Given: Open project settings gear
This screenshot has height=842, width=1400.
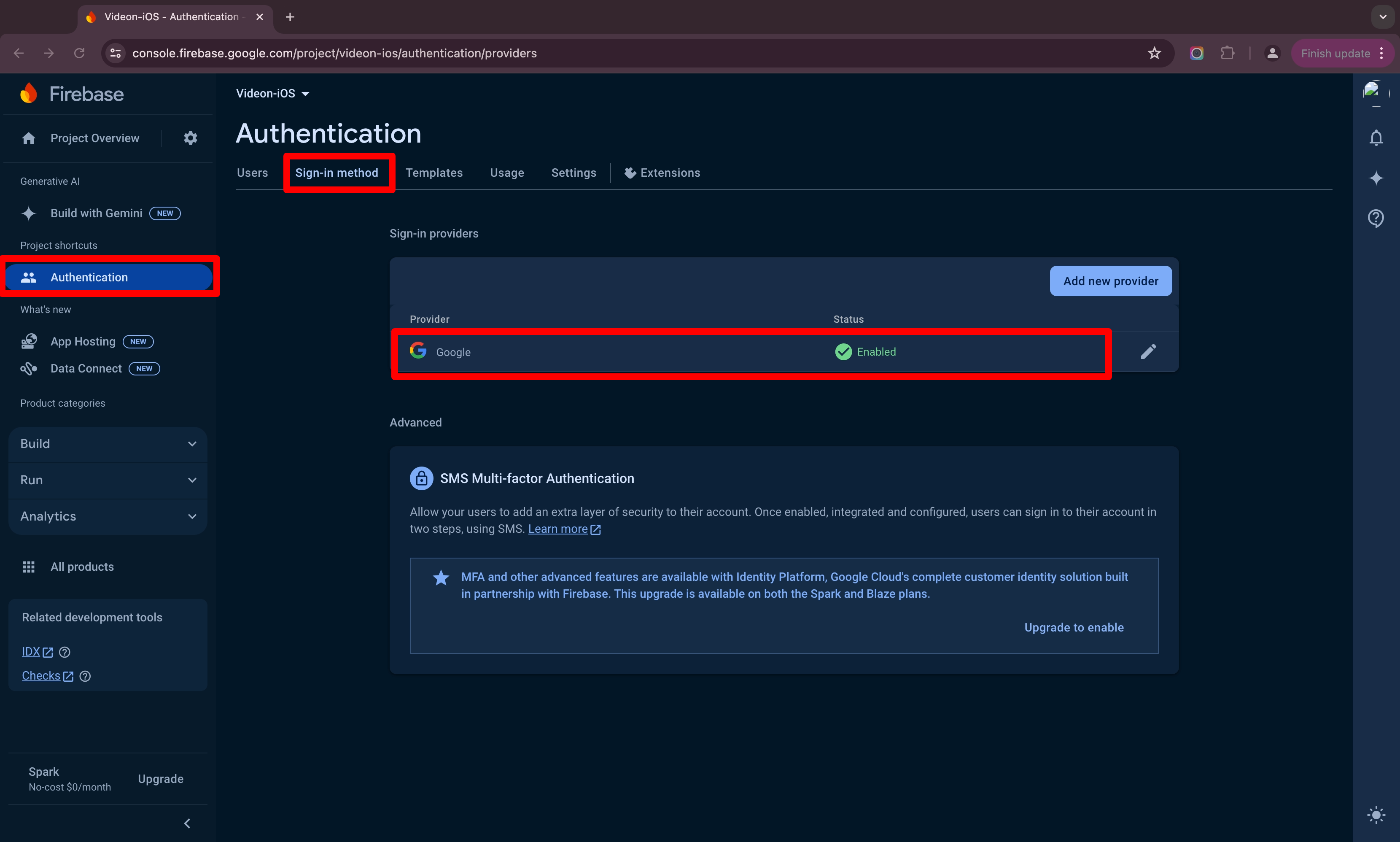Looking at the screenshot, I should pos(191,138).
